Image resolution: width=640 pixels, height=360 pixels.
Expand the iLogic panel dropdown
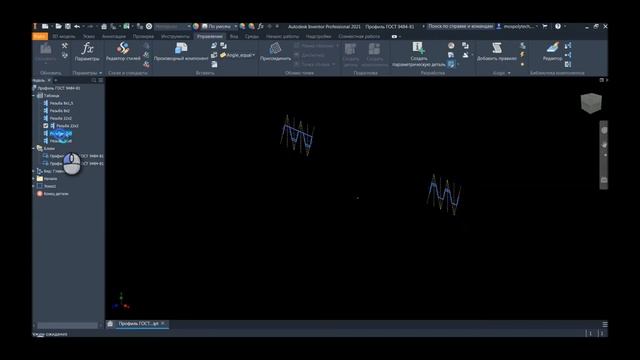509,73
